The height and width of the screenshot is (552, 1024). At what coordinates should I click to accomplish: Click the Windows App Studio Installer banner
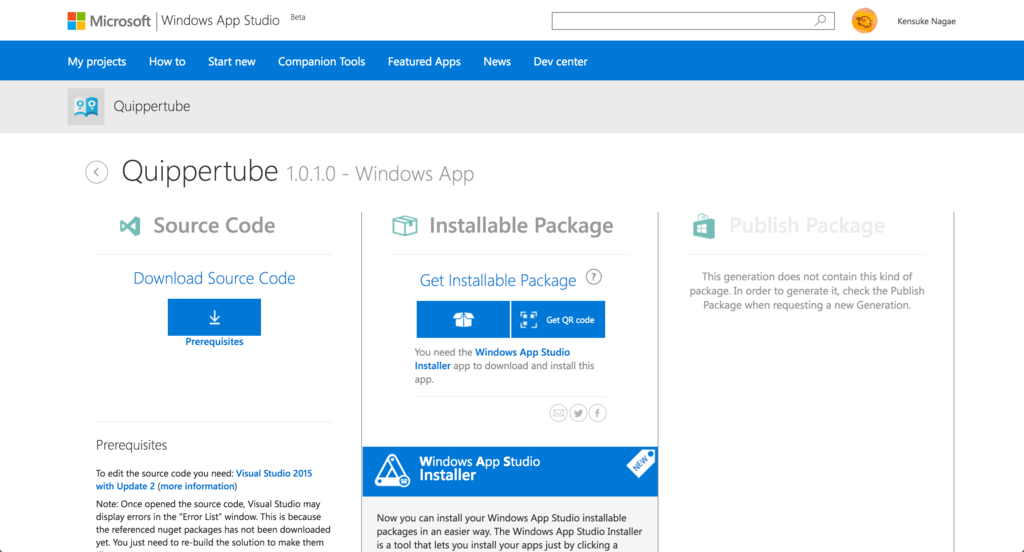[x=510, y=472]
